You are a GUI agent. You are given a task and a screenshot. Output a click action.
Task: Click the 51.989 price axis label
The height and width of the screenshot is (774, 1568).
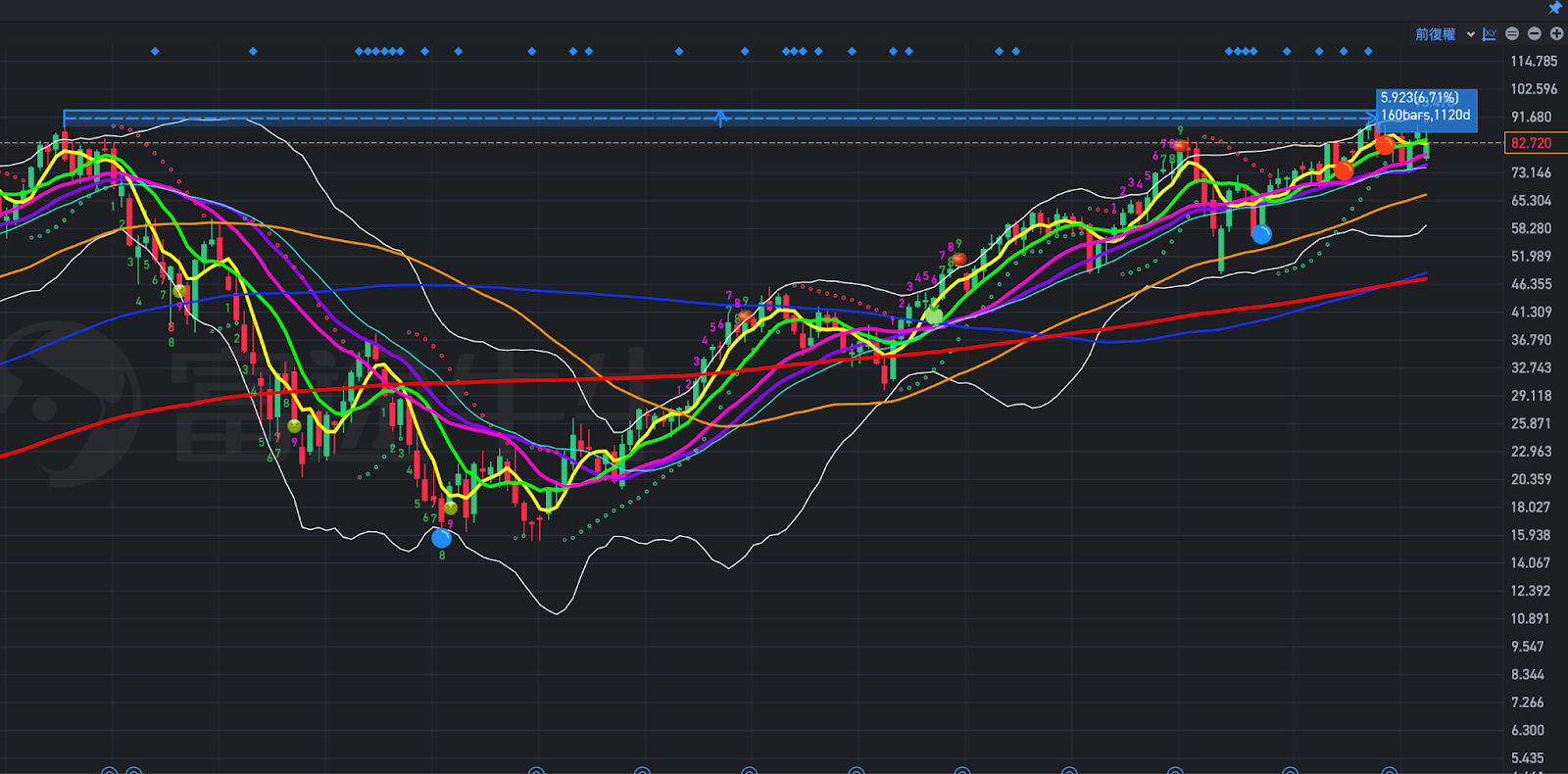point(1531,257)
